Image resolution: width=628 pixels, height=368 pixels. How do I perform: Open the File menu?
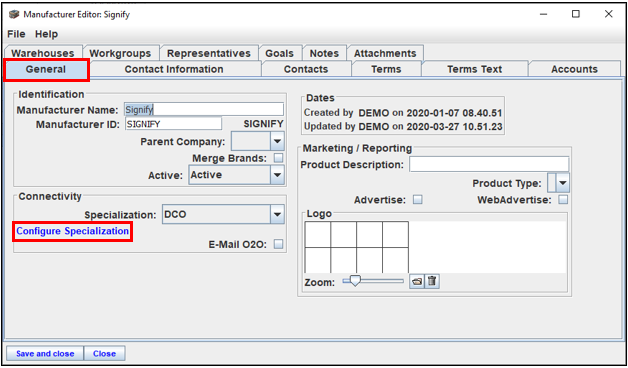(x=16, y=34)
